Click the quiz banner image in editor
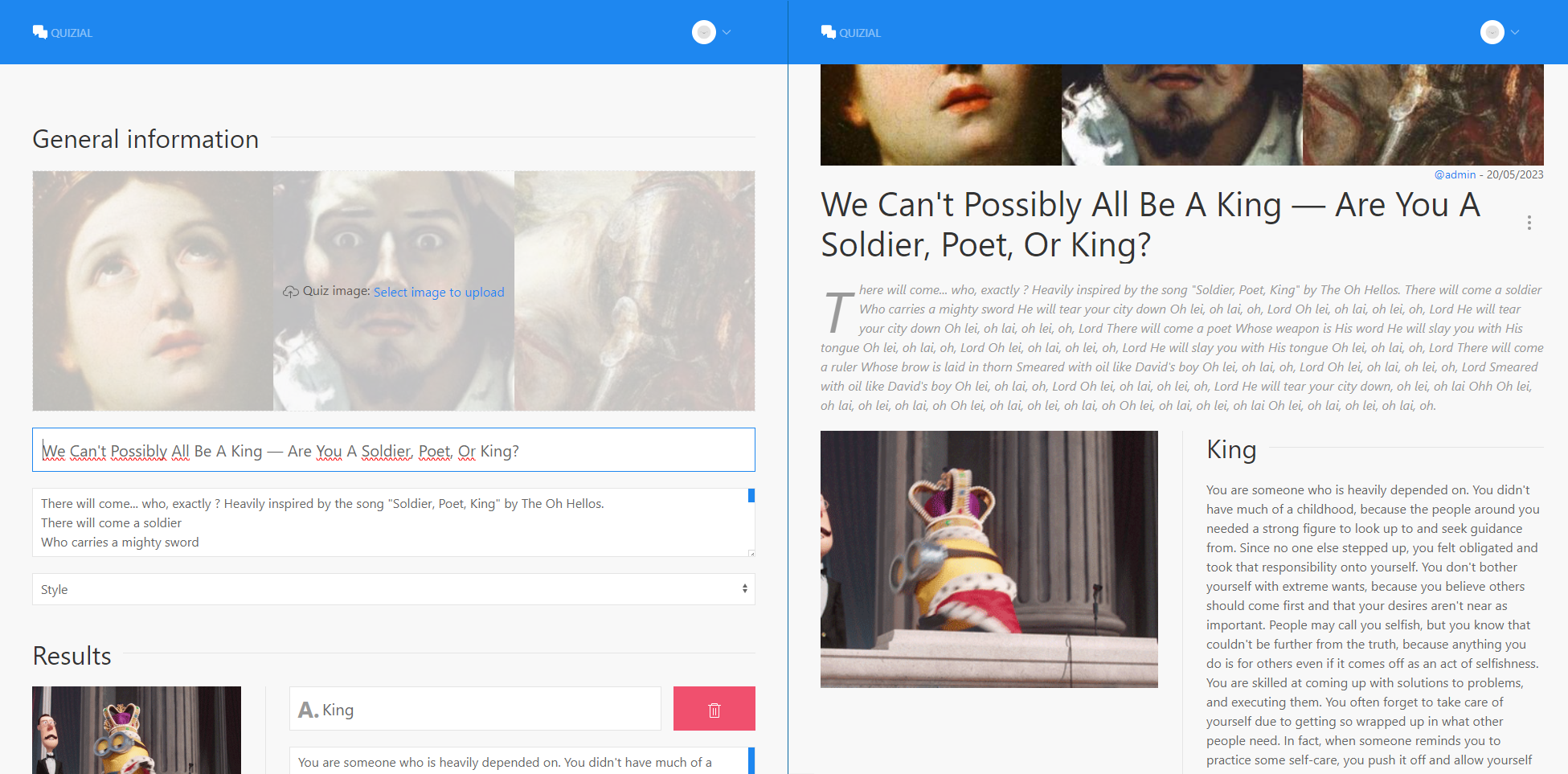 pyautogui.click(x=394, y=291)
